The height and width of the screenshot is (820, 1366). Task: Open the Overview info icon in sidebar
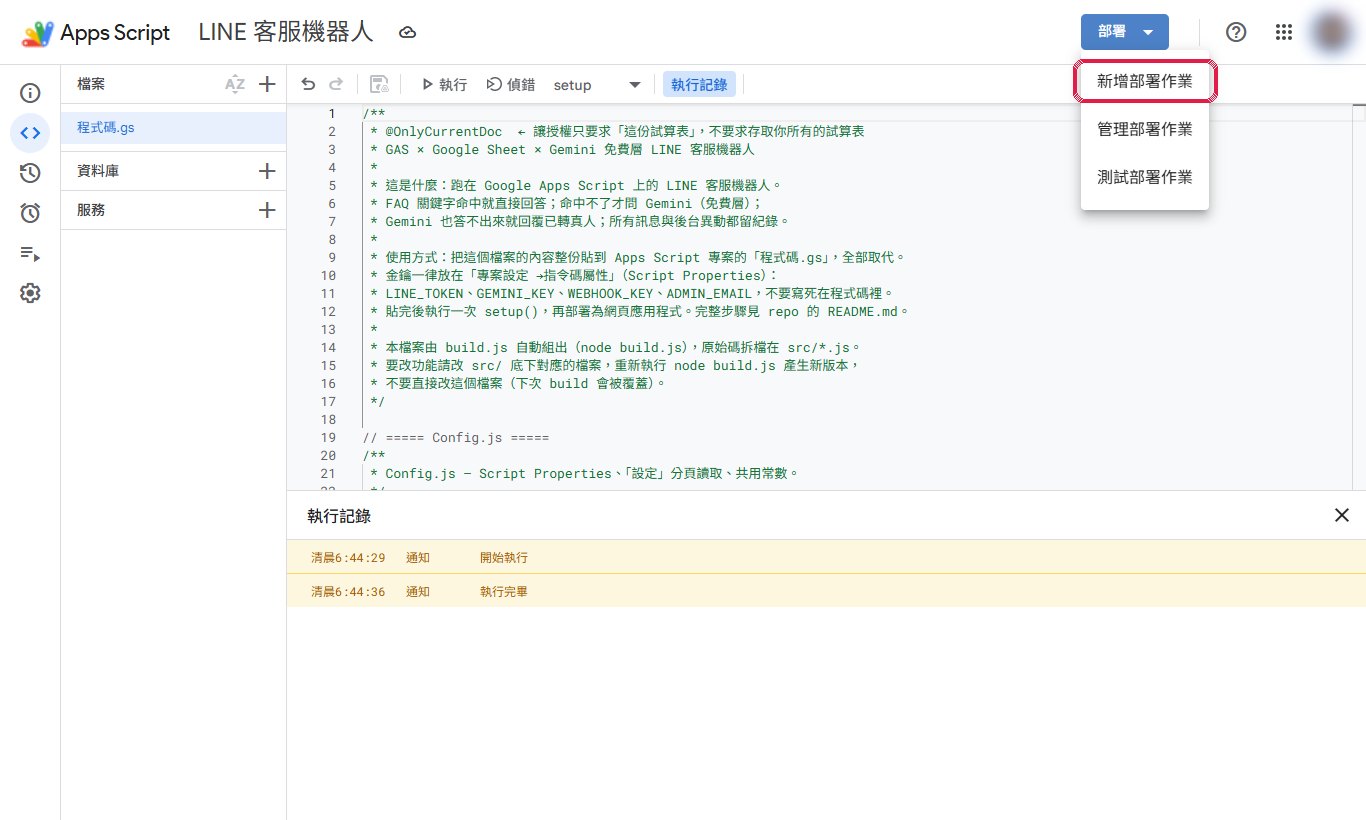click(x=30, y=93)
